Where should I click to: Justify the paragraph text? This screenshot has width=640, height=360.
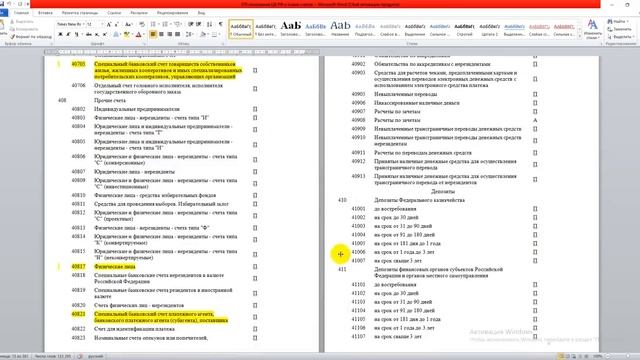pyautogui.click(x=178, y=35)
